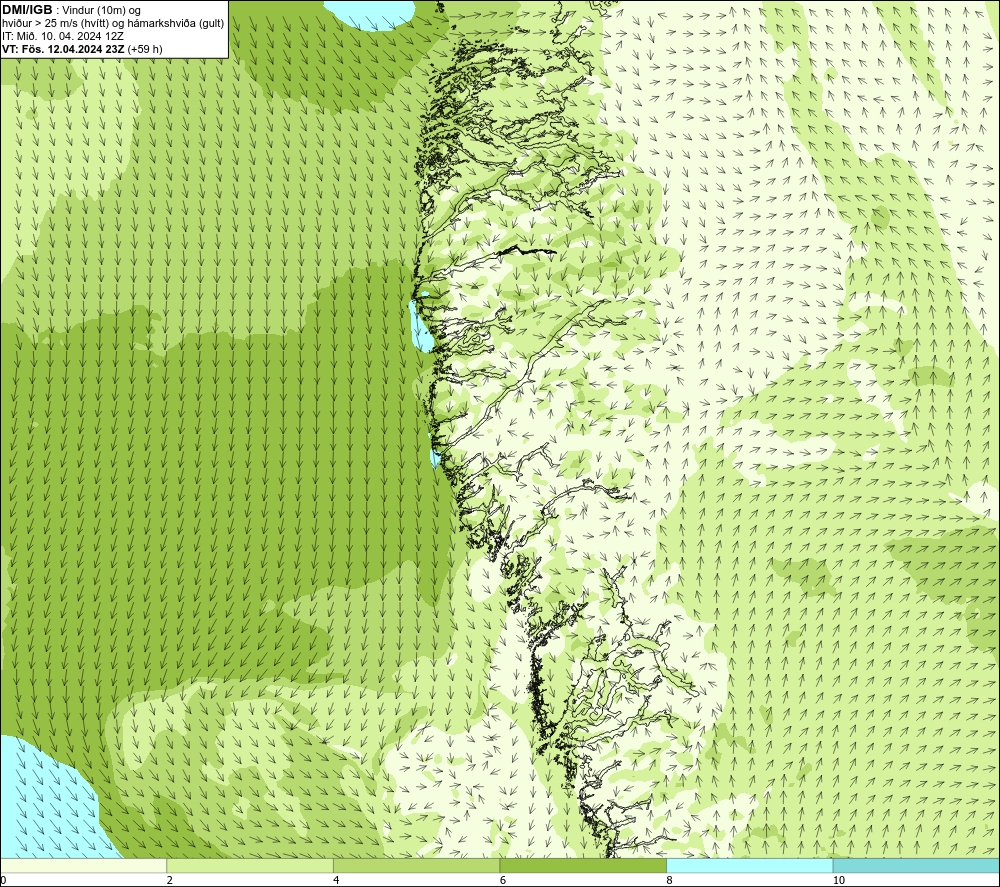
Task: Click the palest 0–2 m/s color swatch
Action: 84,865
